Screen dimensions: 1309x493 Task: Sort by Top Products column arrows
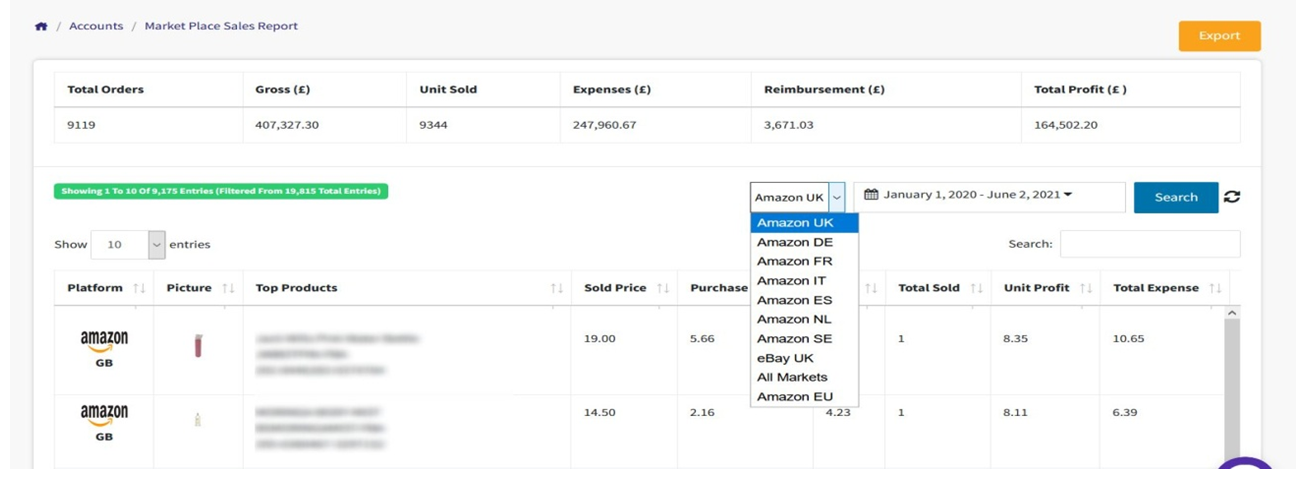pos(557,288)
